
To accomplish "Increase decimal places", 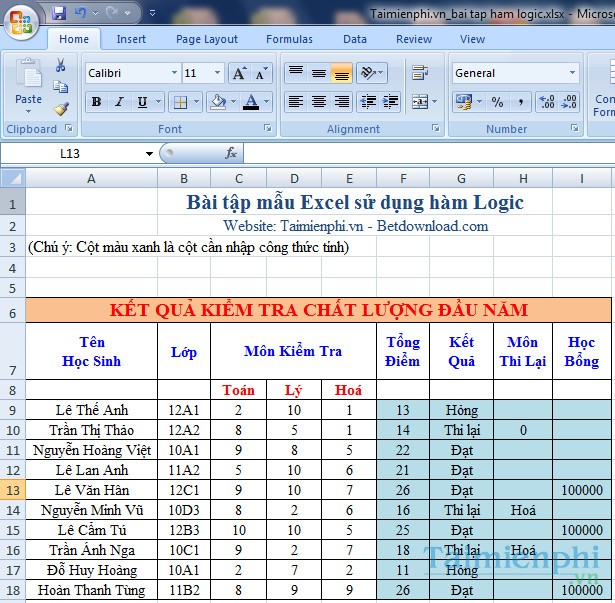I will 547,102.
